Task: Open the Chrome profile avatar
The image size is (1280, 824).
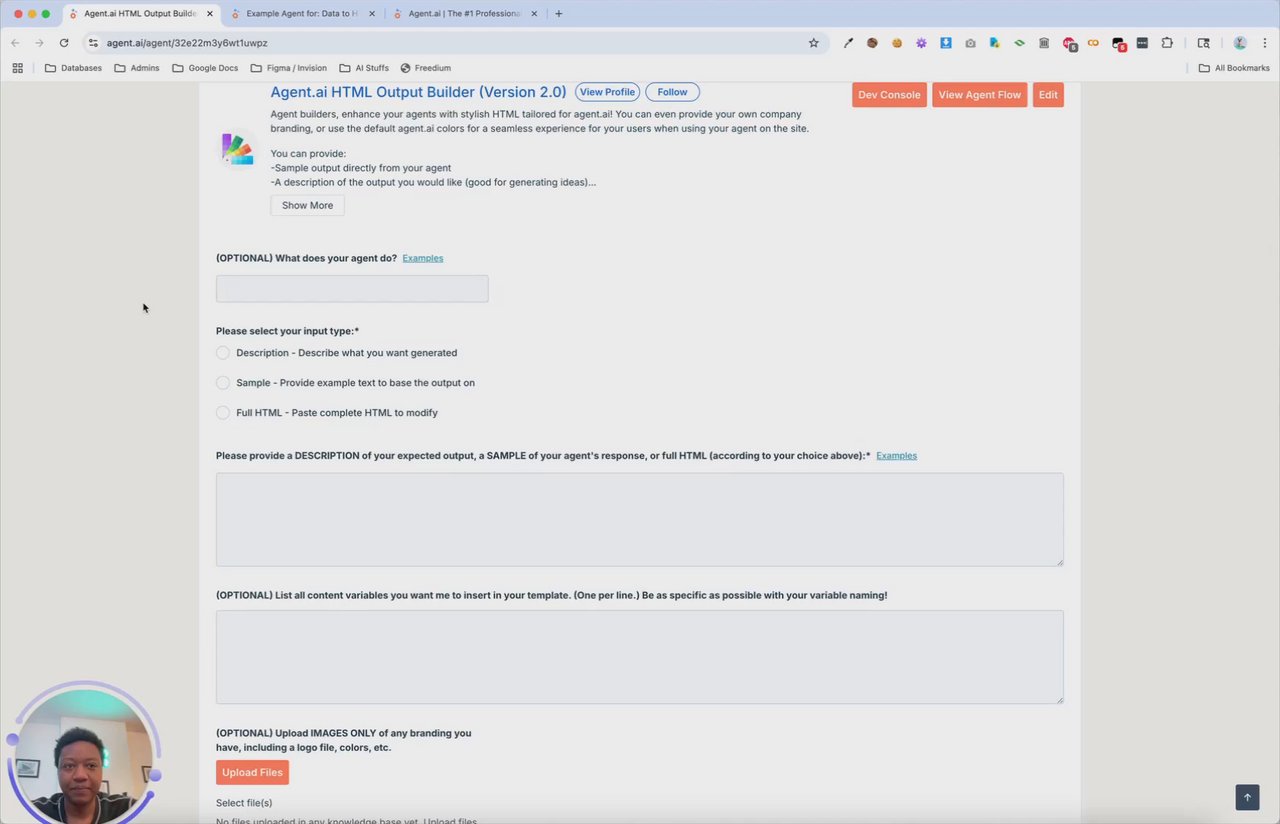Action: pyautogui.click(x=1240, y=43)
